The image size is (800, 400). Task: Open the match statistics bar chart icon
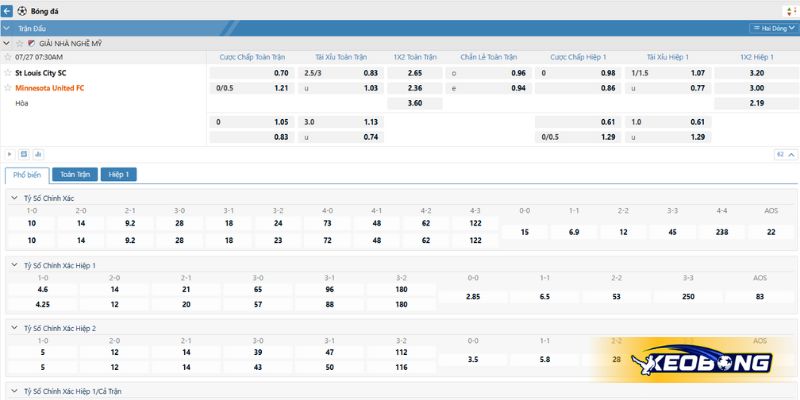pyautogui.click(x=38, y=154)
